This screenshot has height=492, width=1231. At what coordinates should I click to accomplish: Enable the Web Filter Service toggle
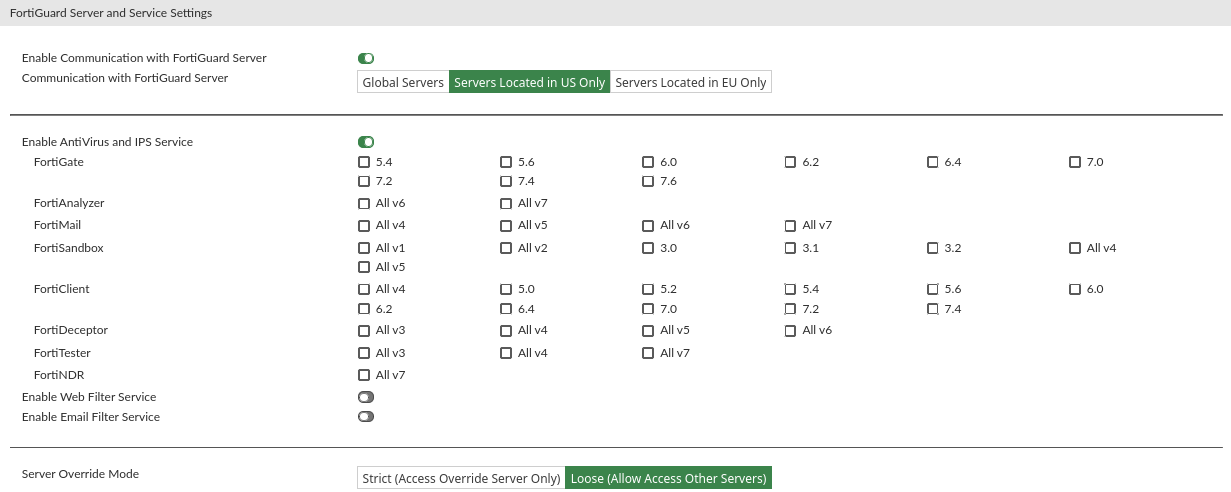366,397
